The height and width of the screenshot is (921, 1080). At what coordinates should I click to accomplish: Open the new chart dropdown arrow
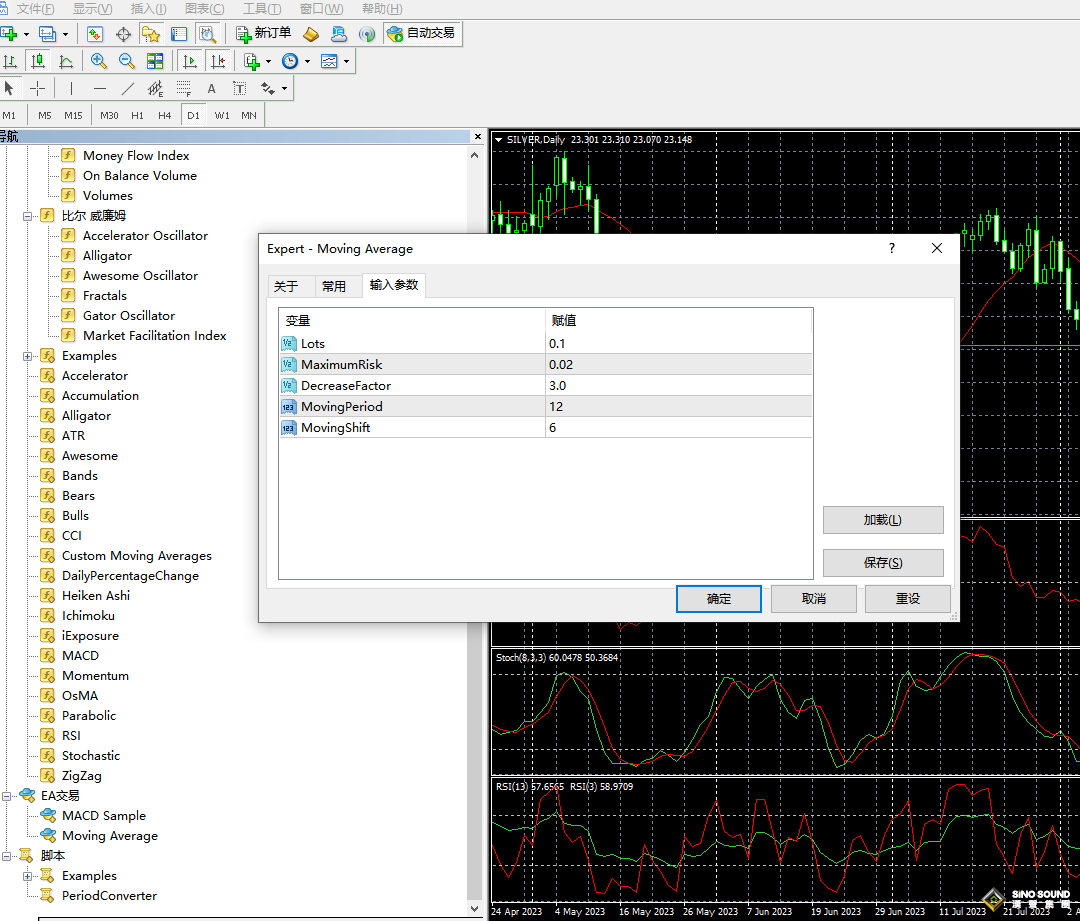26,34
